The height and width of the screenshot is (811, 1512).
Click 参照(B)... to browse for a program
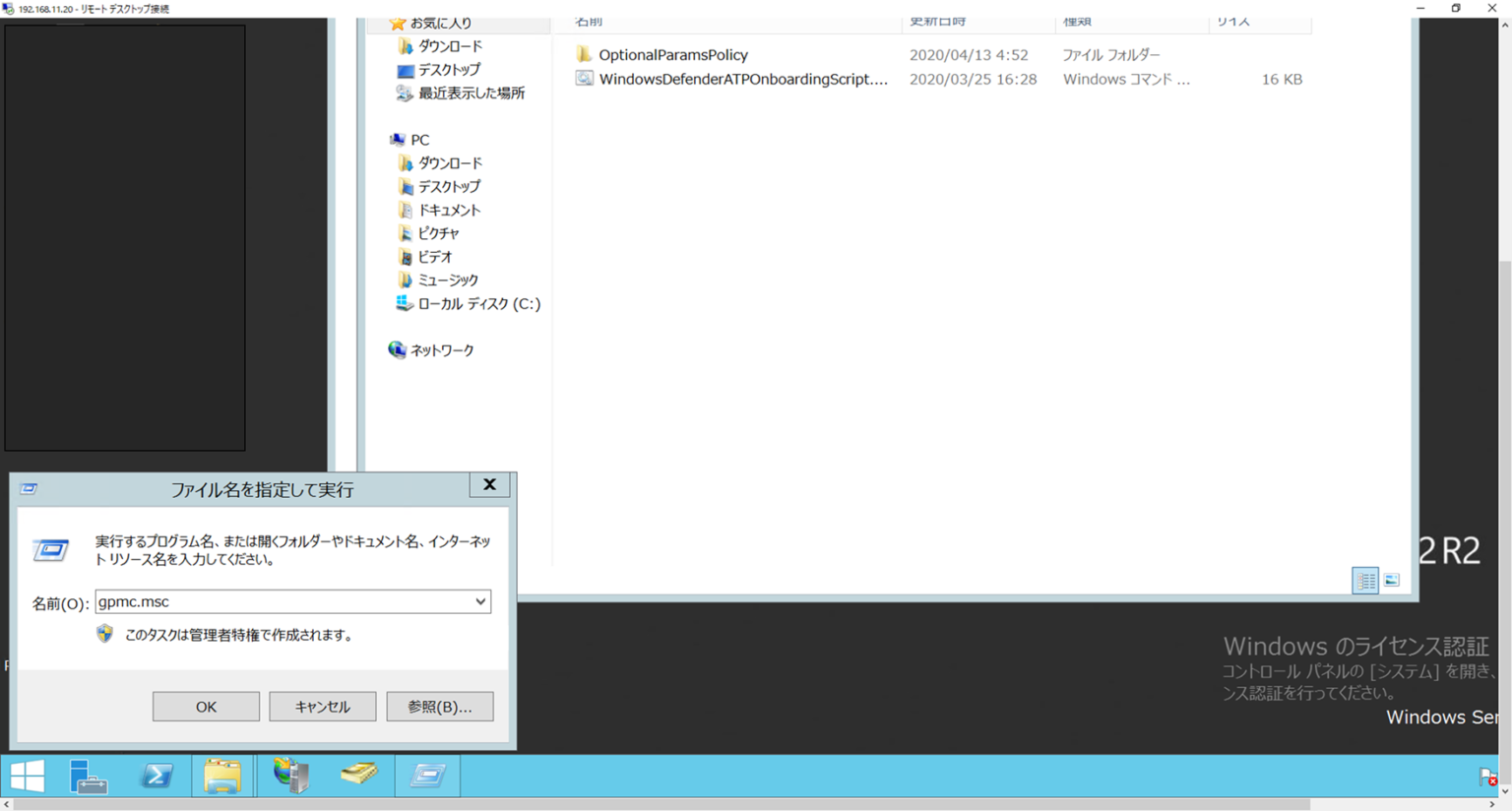[439, 706]
